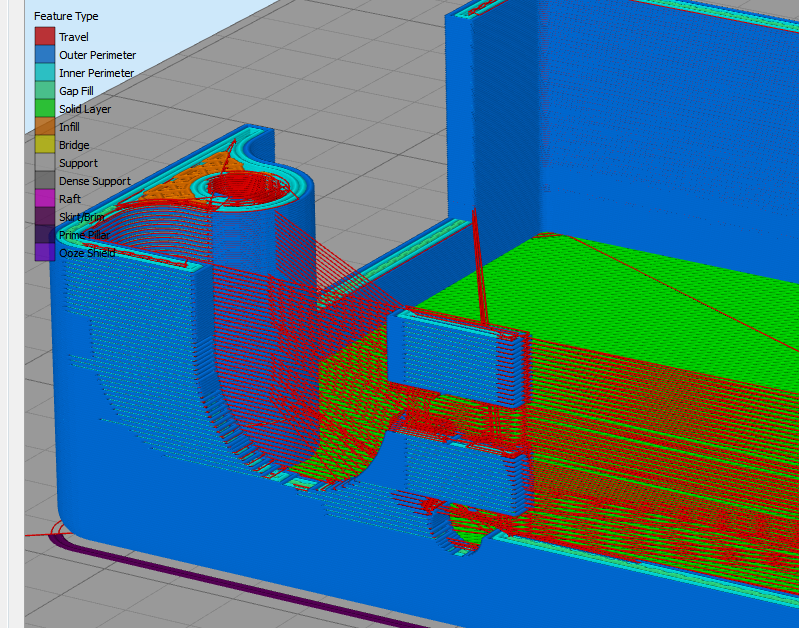Click the orange Infill legend swatch
The image size is (799, 628).
coord(44,127)
